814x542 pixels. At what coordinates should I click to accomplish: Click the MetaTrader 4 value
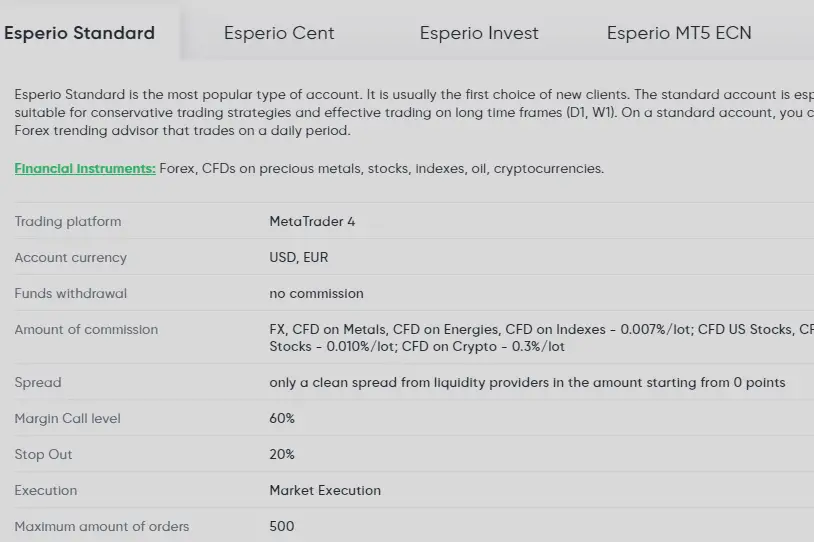point(312,221)
